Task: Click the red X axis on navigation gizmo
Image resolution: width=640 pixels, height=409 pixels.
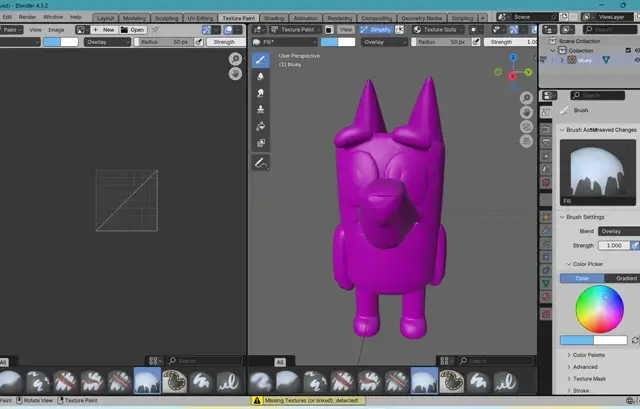Action: click(512, 76)
